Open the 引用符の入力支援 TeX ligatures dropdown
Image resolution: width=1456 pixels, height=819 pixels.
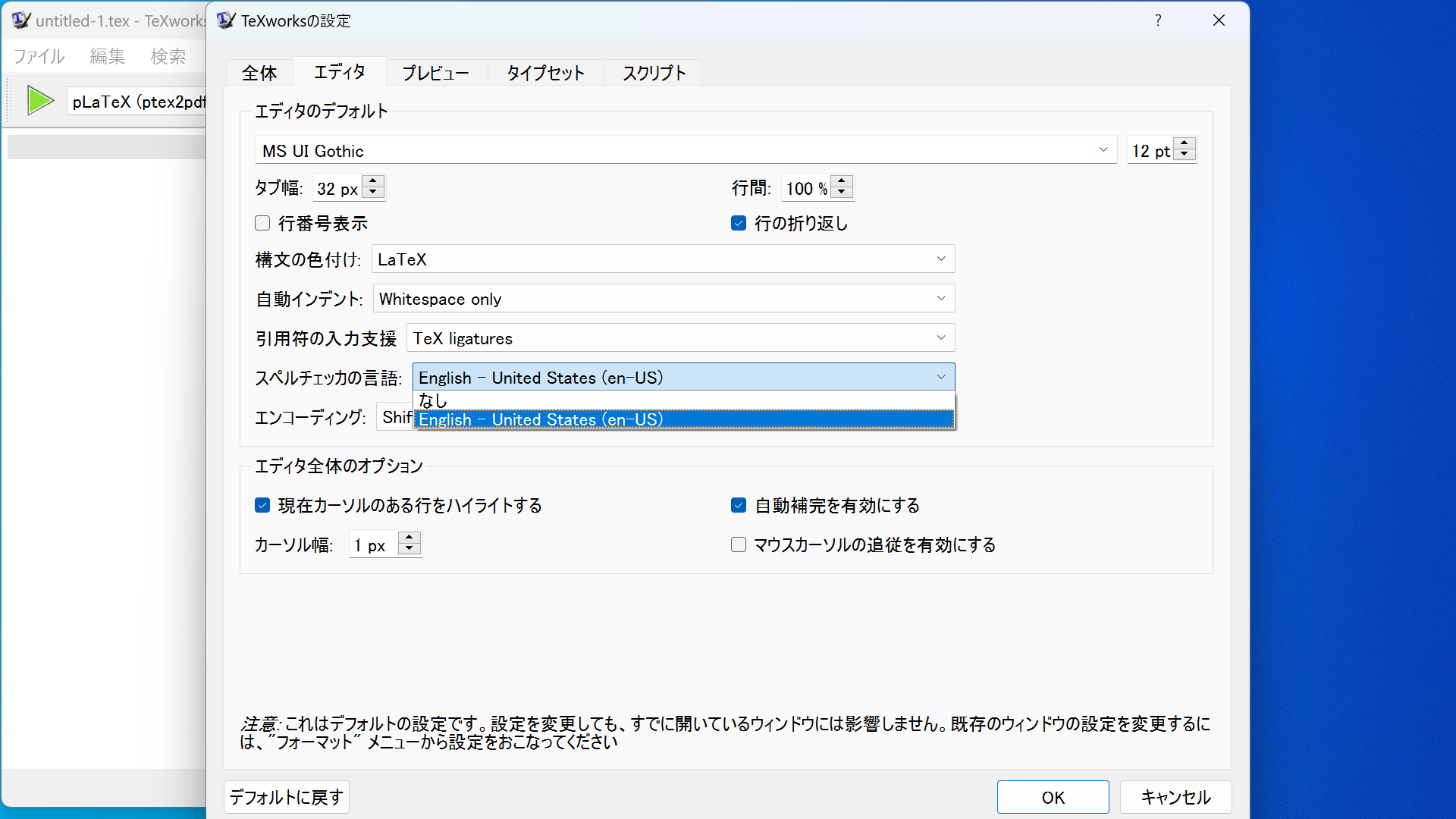(680, 338)
